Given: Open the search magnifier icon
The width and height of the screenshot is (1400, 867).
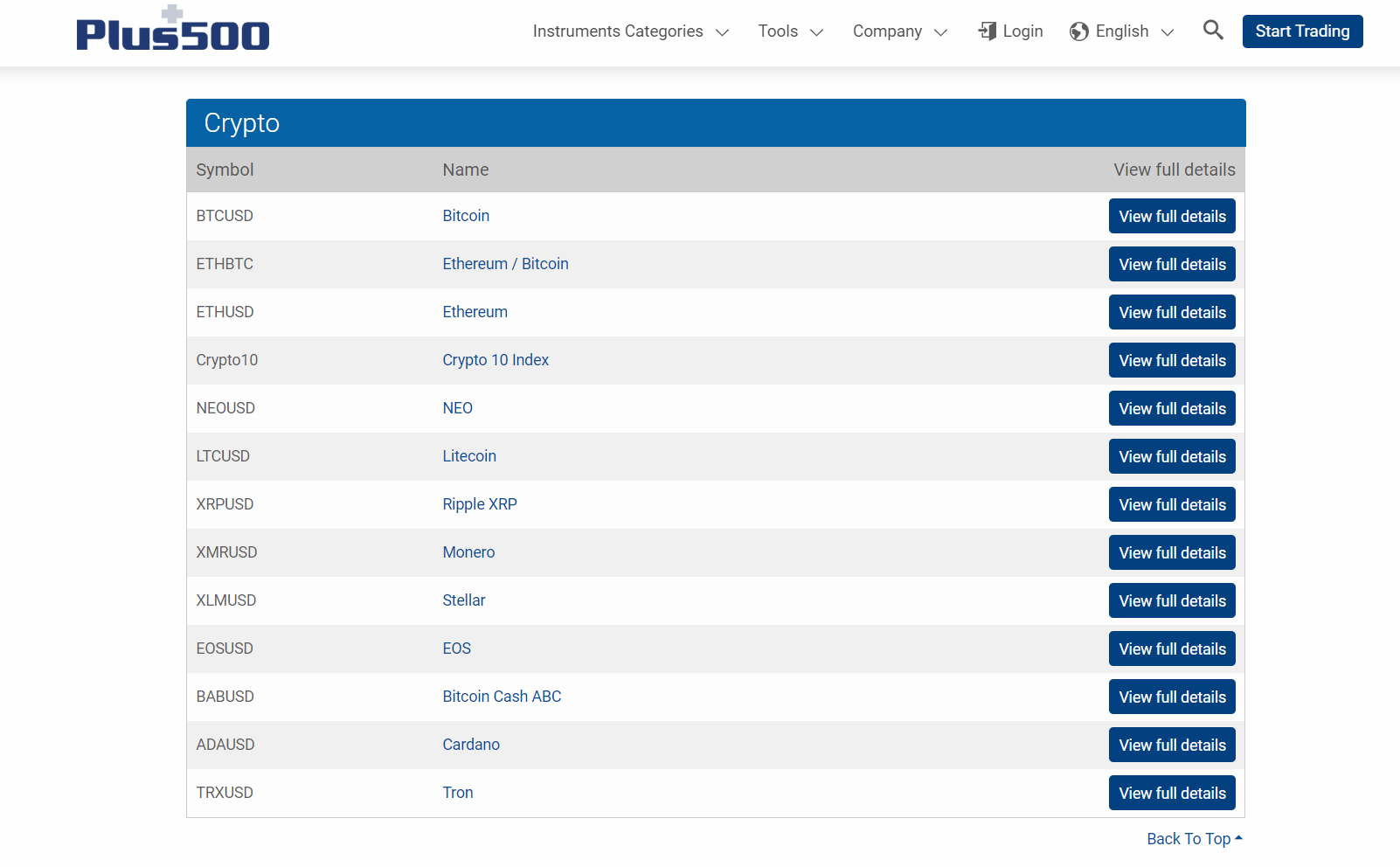Looking at the screenshot, I should pos(1213,30).
